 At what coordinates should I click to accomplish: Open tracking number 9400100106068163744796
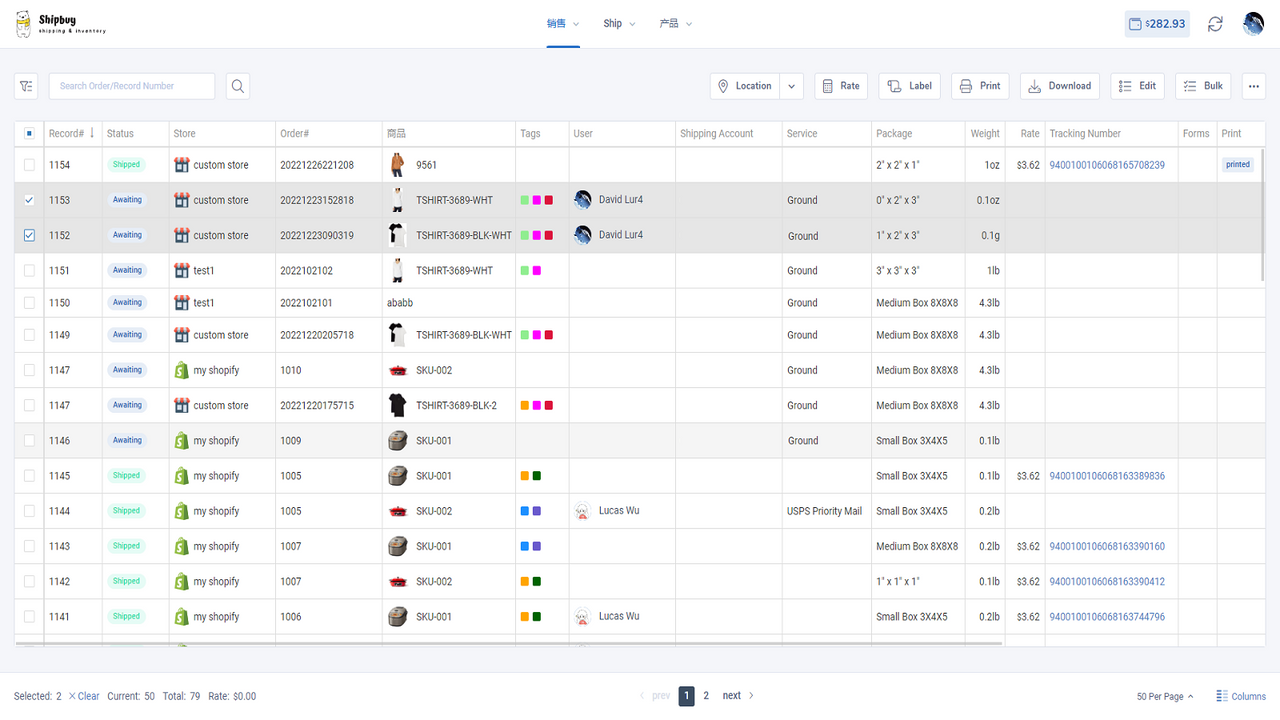1107,617
